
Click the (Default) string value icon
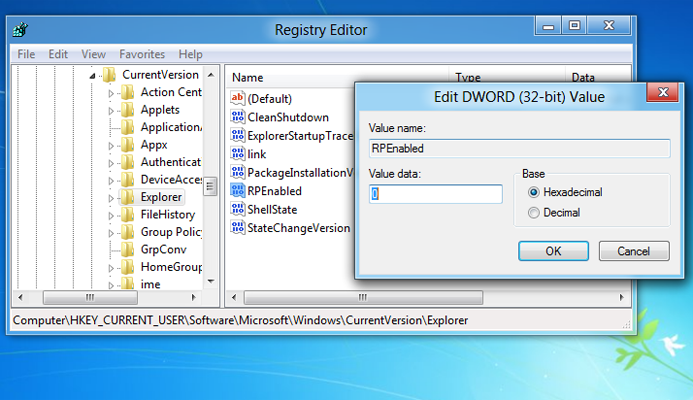[237, 98]
